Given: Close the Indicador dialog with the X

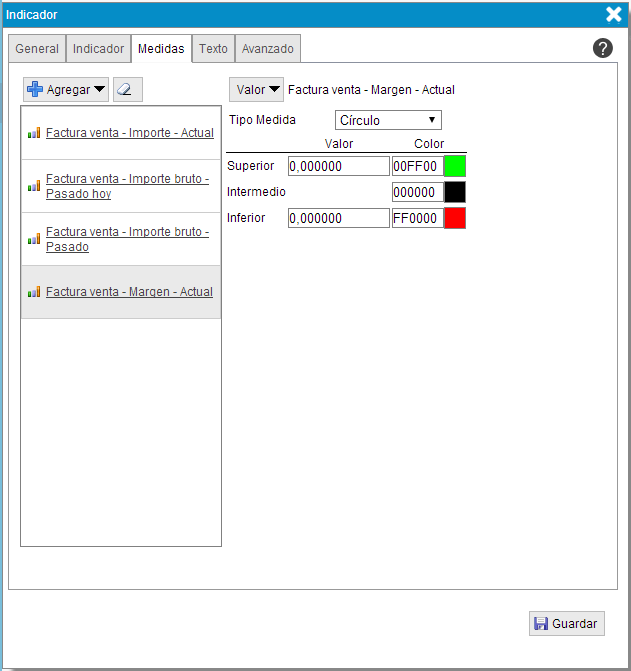Looking at the screenshot, I should 614,14.
